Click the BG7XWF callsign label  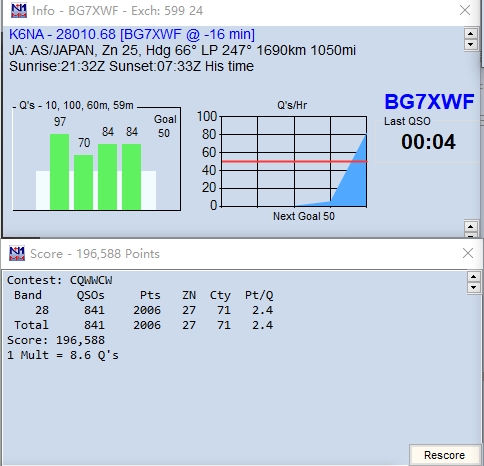click(x=429, y=102)
